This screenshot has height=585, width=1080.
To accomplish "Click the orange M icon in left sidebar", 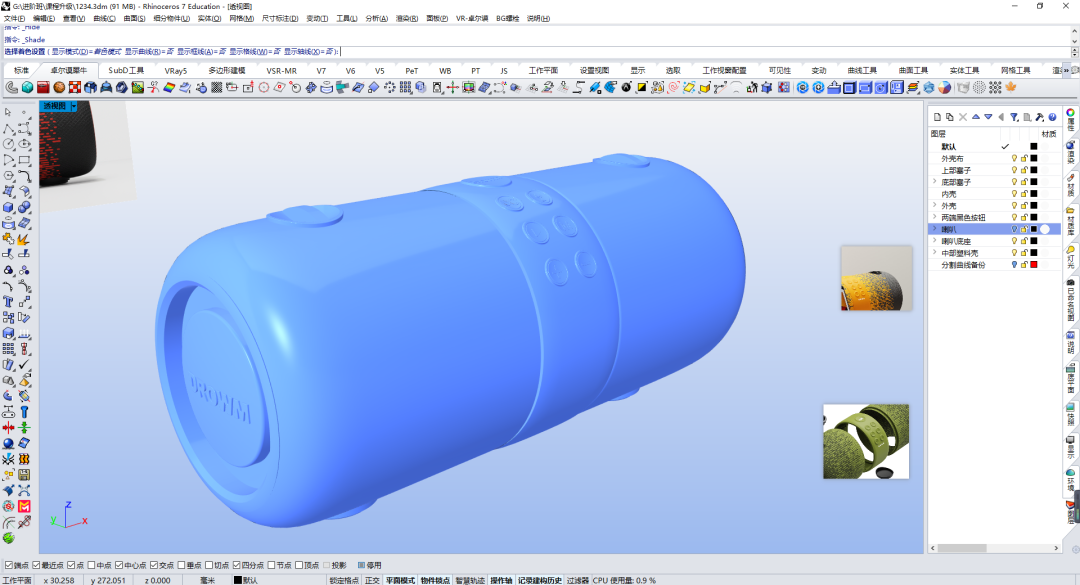I will pyautogui.click(x=24, y=506).
